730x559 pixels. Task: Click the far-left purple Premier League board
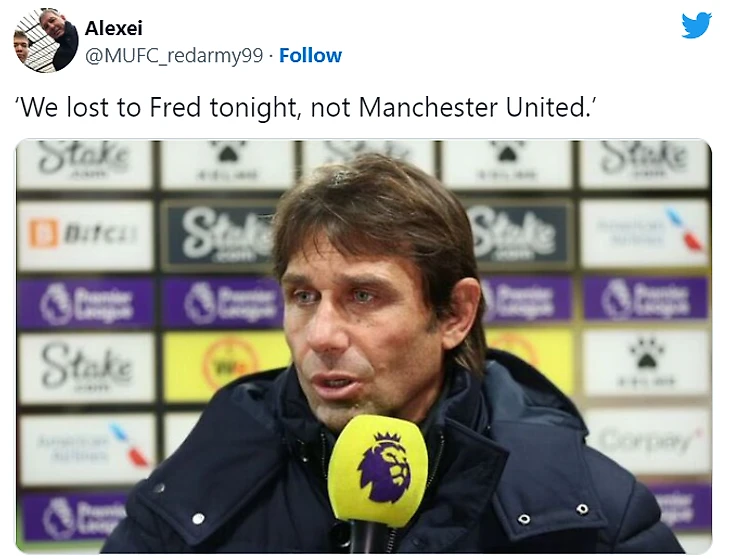pos(85,302)
